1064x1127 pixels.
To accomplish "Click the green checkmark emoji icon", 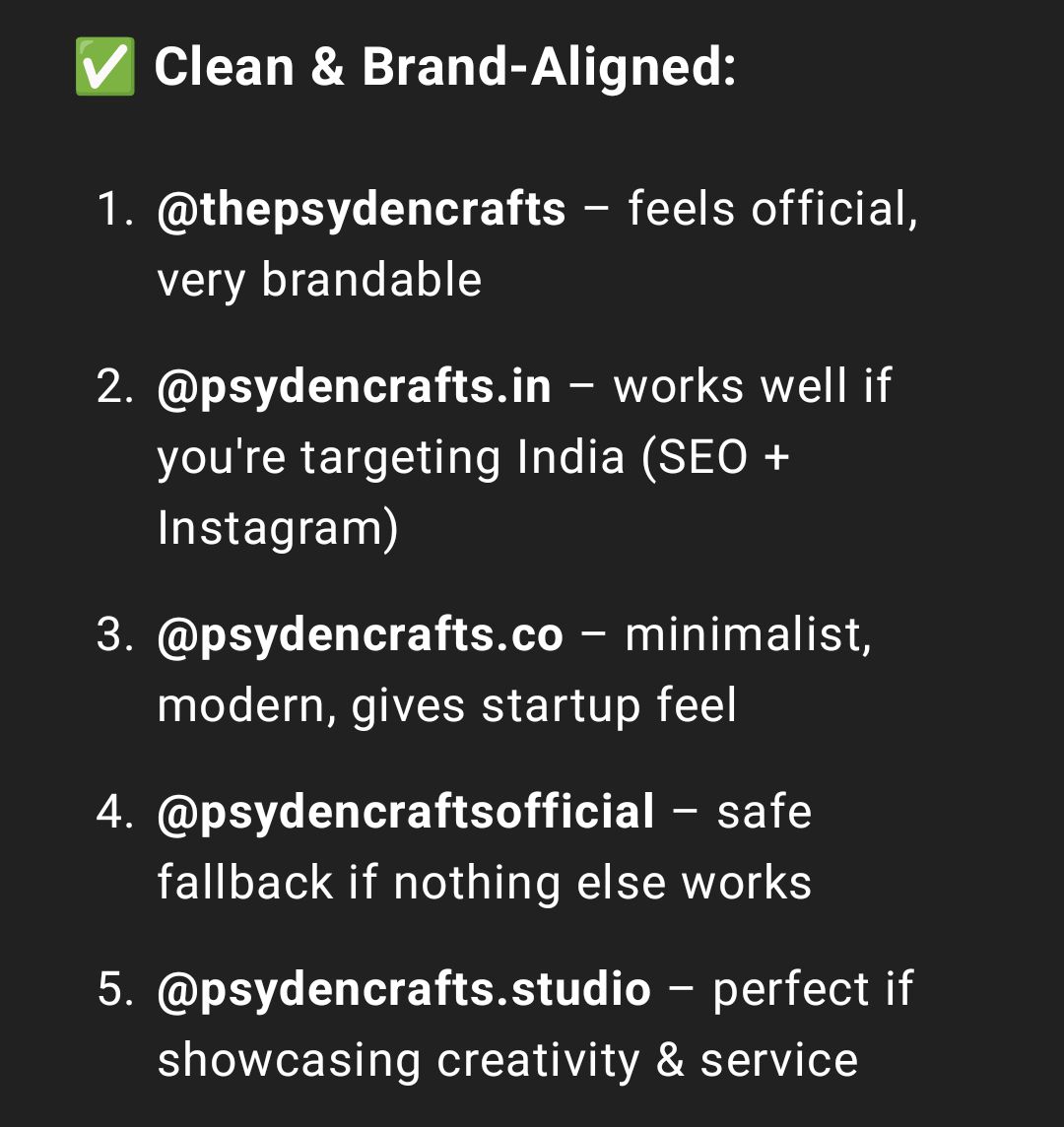I will [103, 68].
